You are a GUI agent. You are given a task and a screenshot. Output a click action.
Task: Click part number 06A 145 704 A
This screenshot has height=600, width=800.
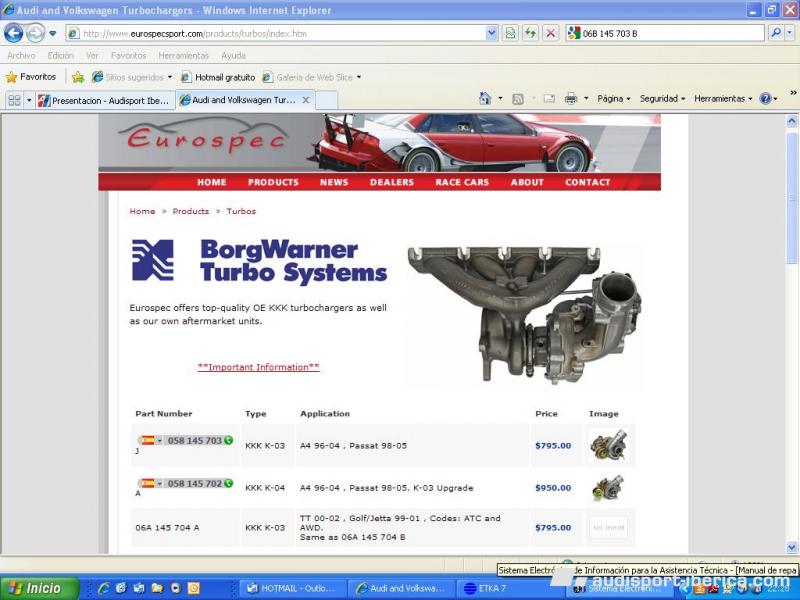click(167, 528)
